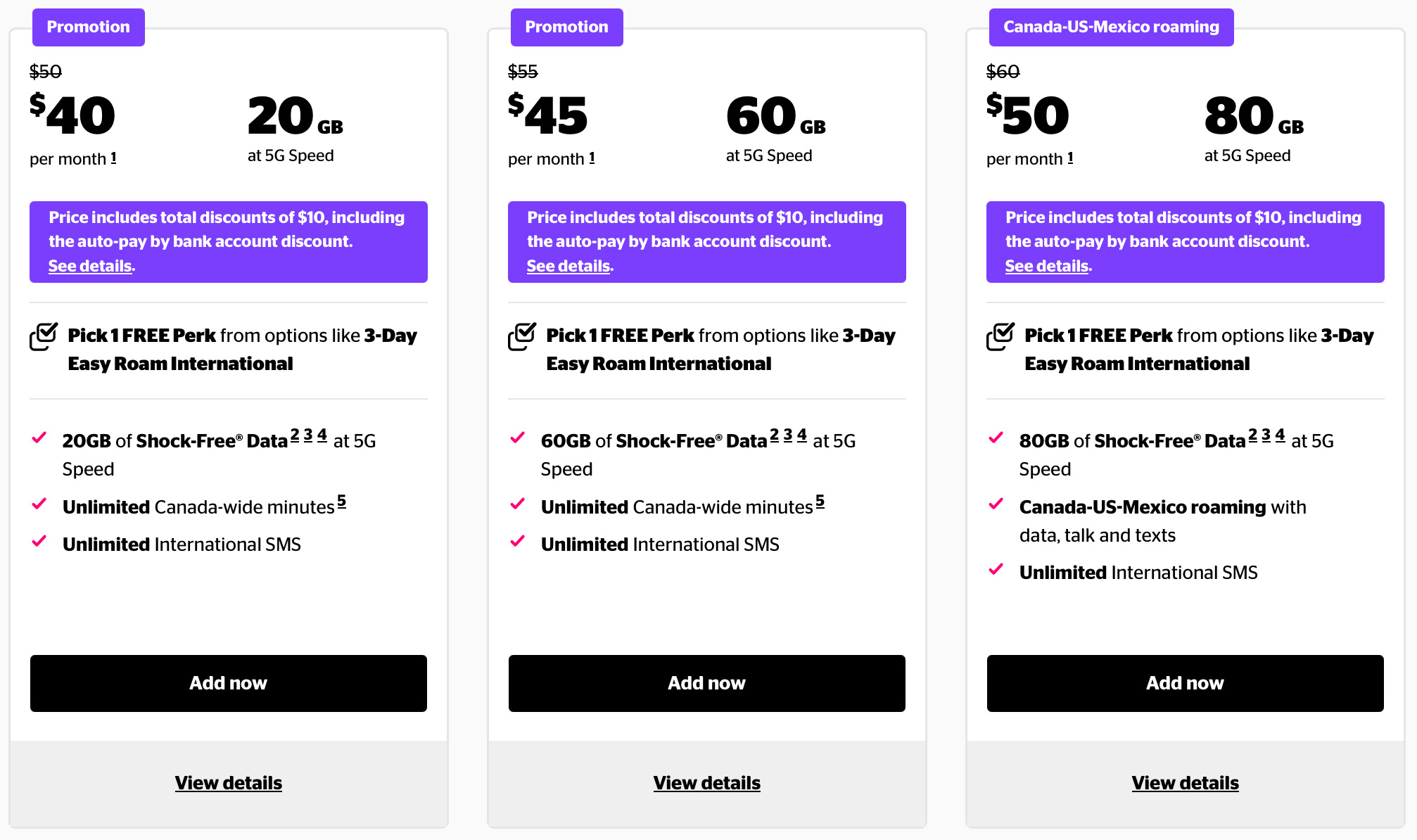Screen dimensions: 1417x840
Task: Click perk checkbox icon in $50 plan
Action: point(1000,336)
